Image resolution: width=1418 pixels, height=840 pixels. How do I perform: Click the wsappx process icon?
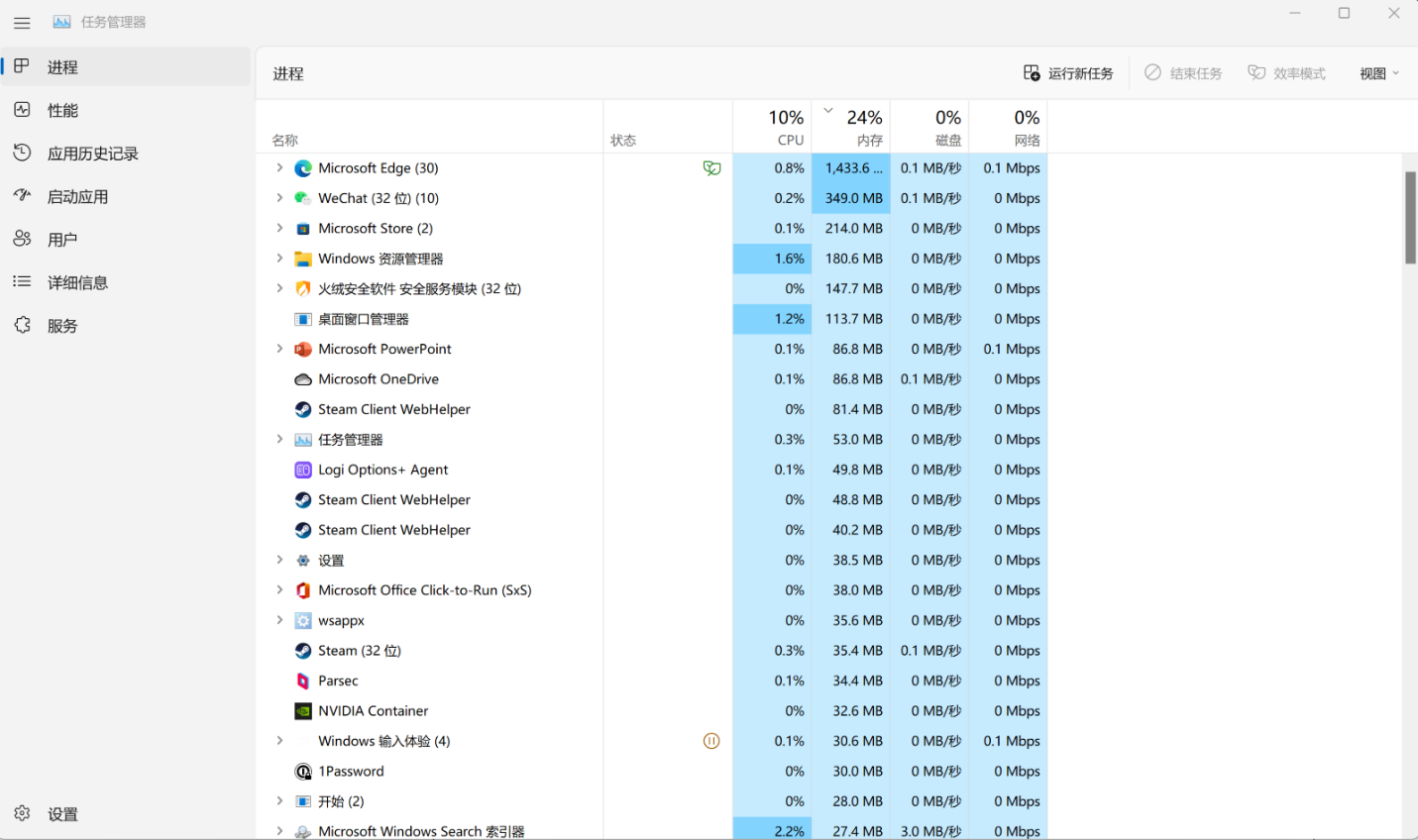303,621
